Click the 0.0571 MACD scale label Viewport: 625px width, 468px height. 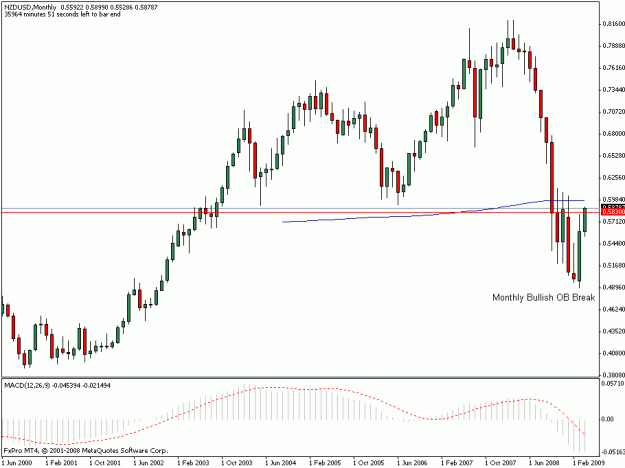(613, 383)
